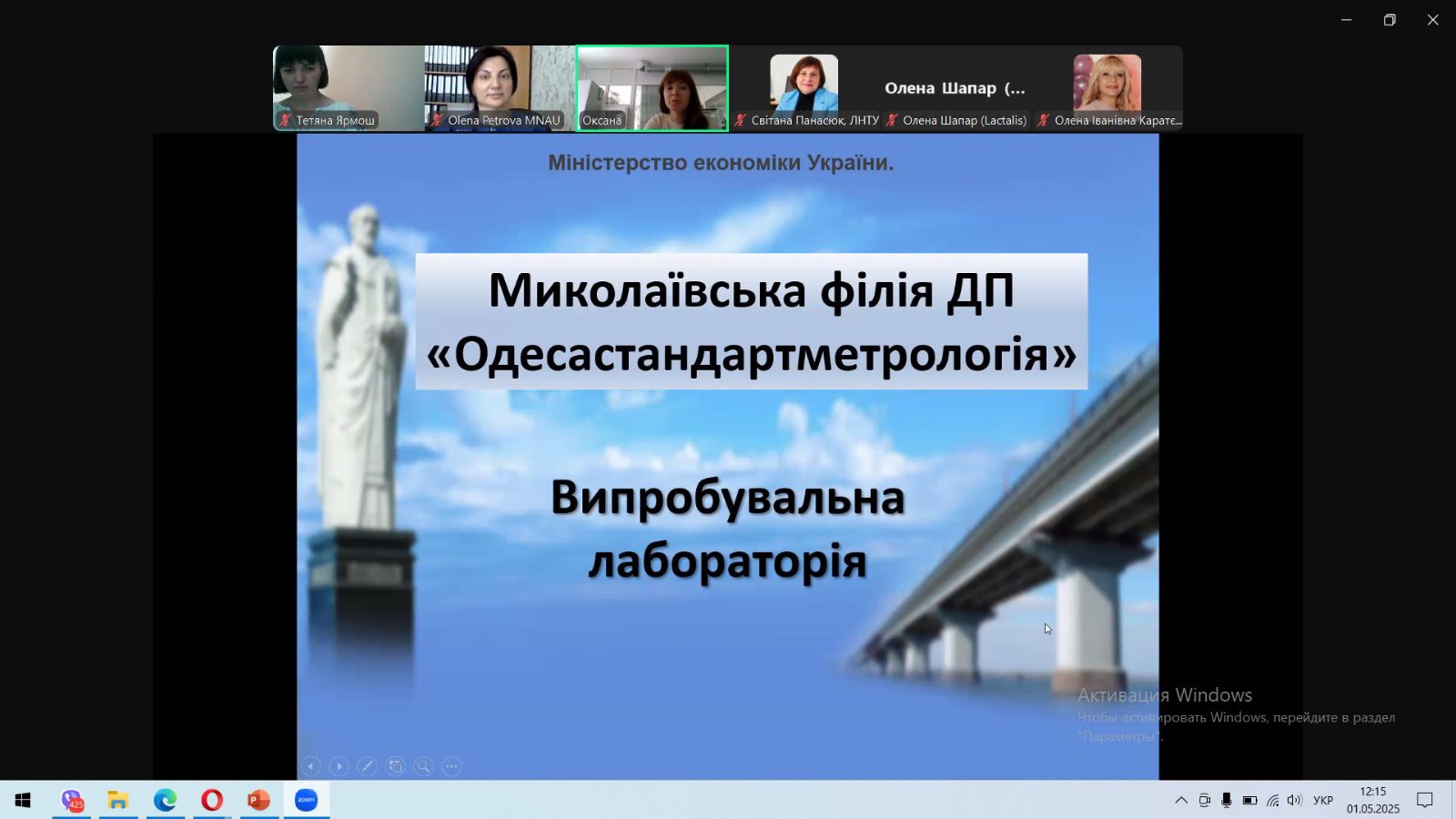Click the slide zoom magnifier icon
Screen dimensions: 1456x819
pyautogui.click(x=423, y=766)
